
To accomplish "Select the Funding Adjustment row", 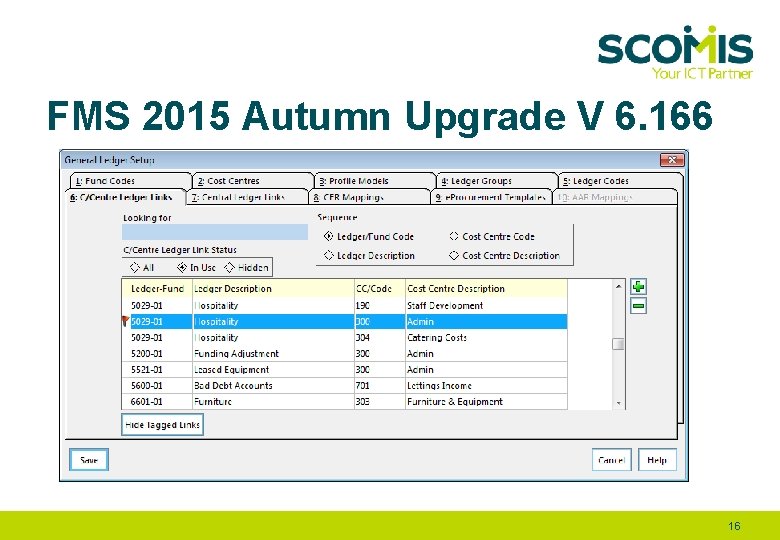I will point(345,354).
